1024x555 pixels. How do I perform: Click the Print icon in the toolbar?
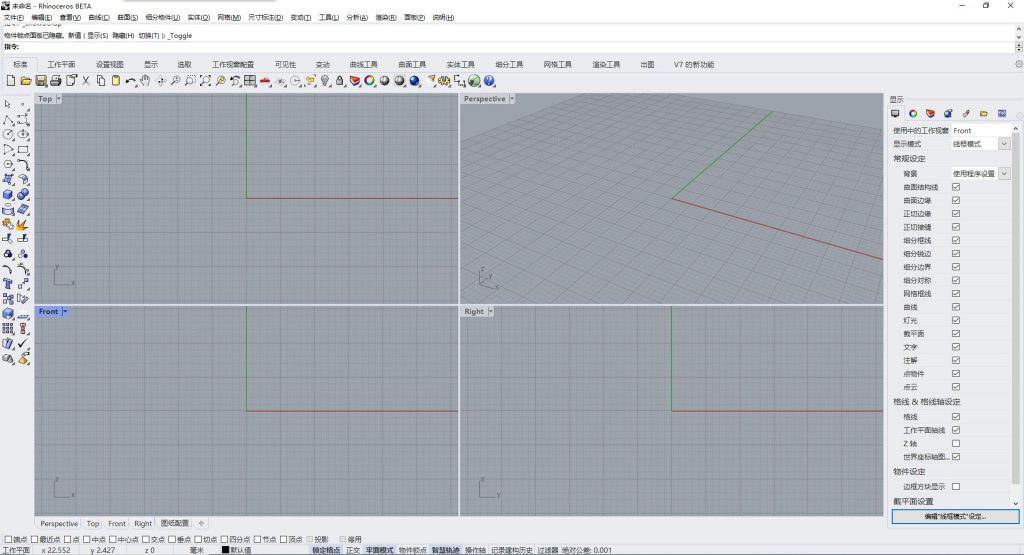[x=56, y=81]
